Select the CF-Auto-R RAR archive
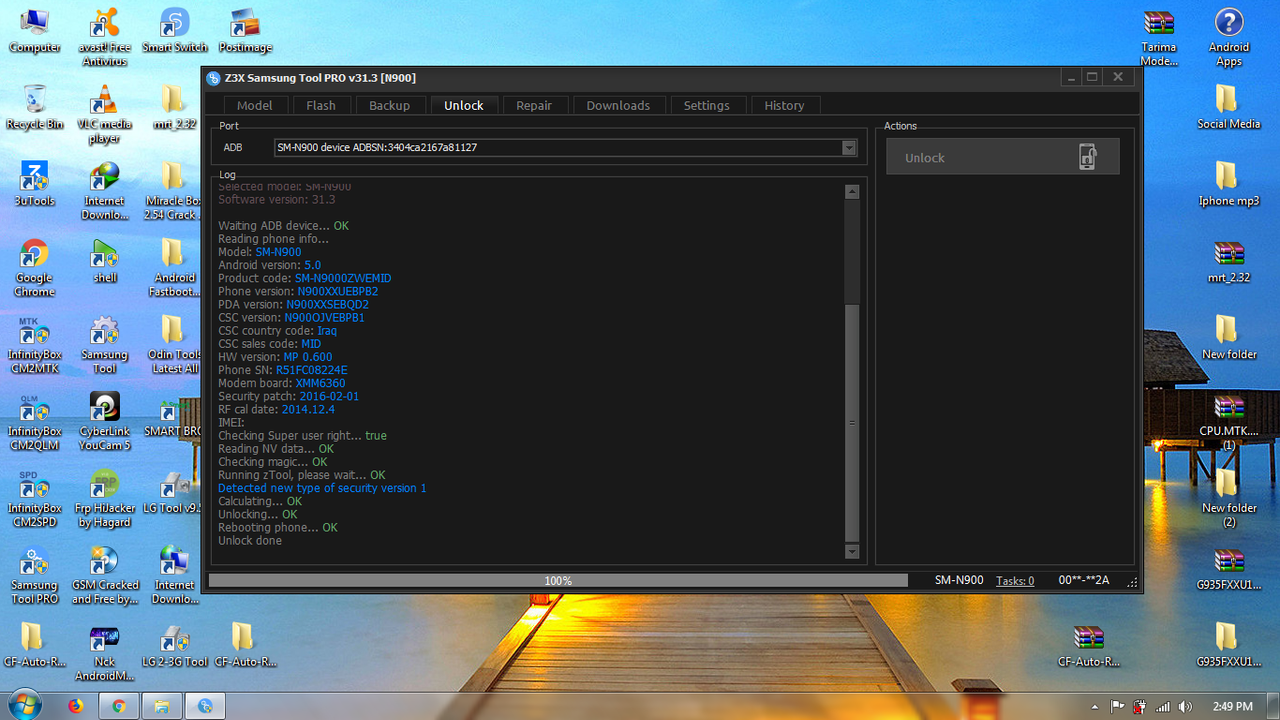The width and height of the screenshot is (1280, 720). (x=1088, y=646)
